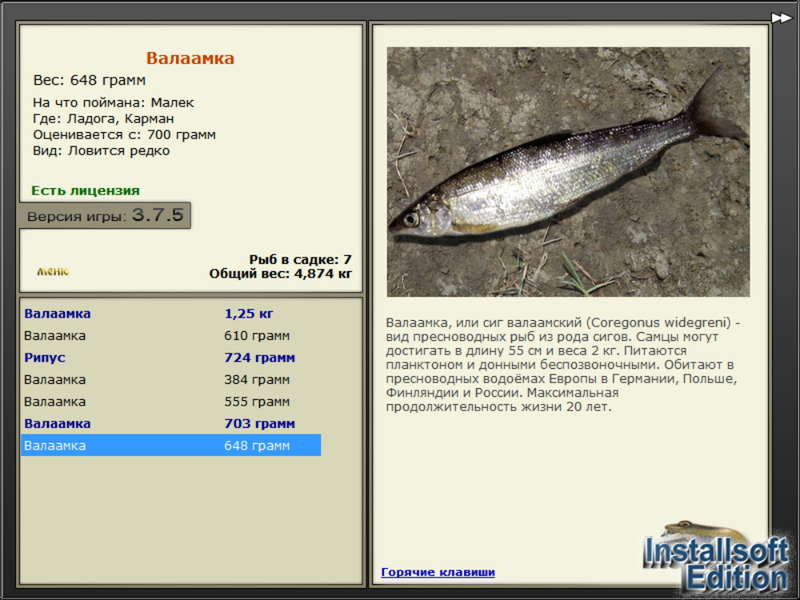
Task: Select the Валаамка 610 грамм row
Action: coord(171,336)
